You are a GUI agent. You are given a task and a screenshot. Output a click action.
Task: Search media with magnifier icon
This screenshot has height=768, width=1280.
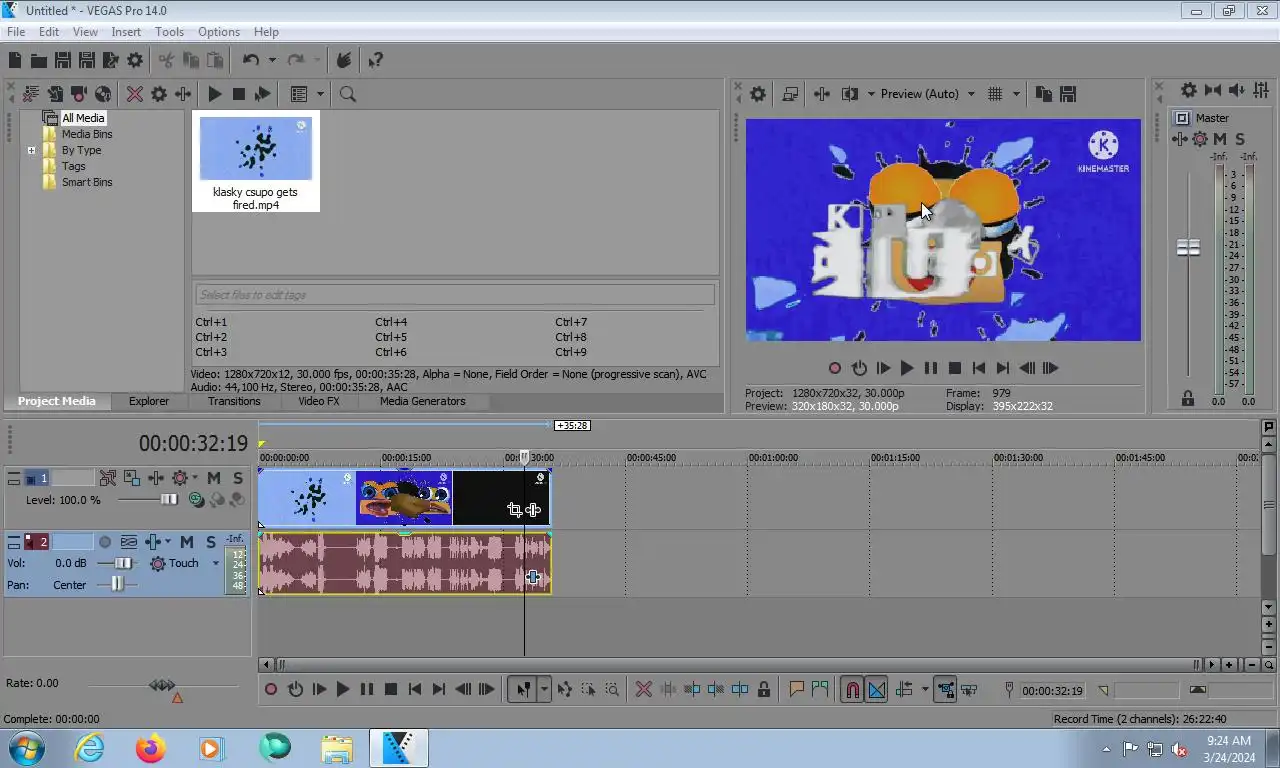(348, 94)
